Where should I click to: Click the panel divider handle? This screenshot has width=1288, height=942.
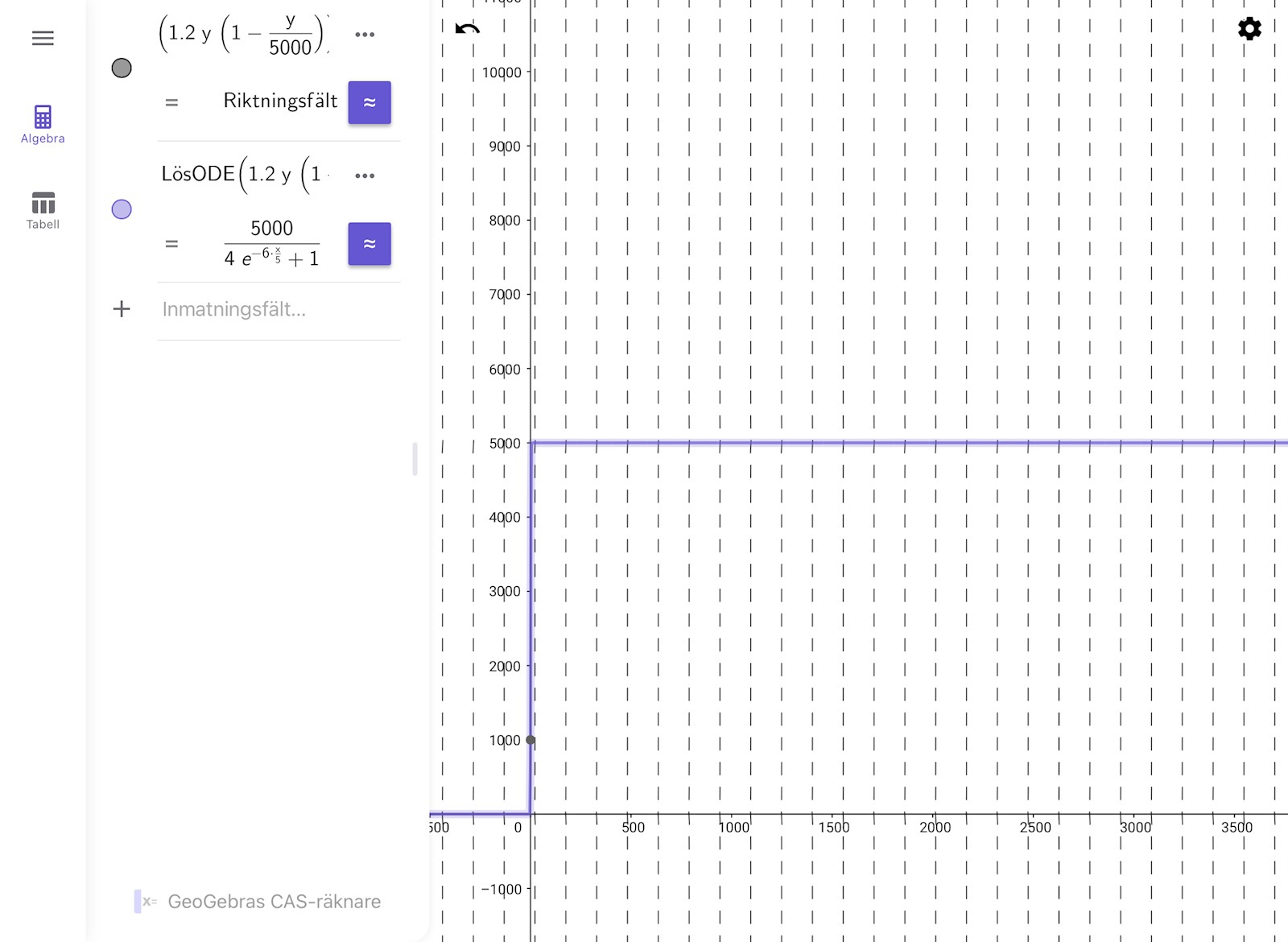click(415, 459)
